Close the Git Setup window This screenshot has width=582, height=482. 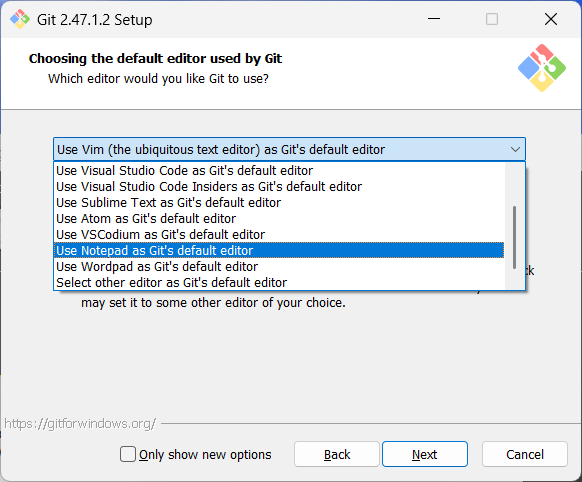point(551,19)
